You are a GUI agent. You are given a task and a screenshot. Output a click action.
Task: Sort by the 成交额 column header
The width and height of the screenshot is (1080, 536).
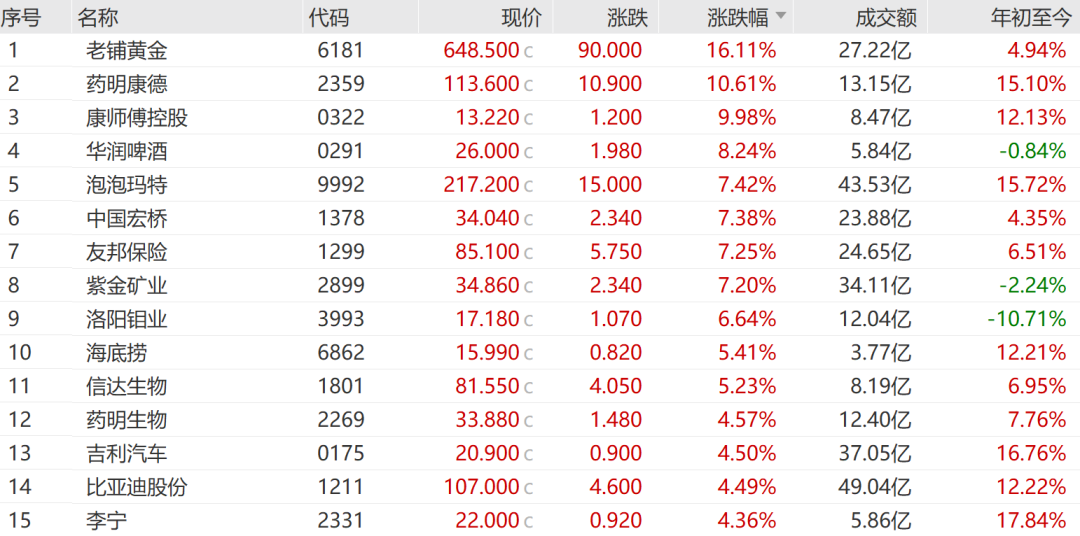coord(886,17)
